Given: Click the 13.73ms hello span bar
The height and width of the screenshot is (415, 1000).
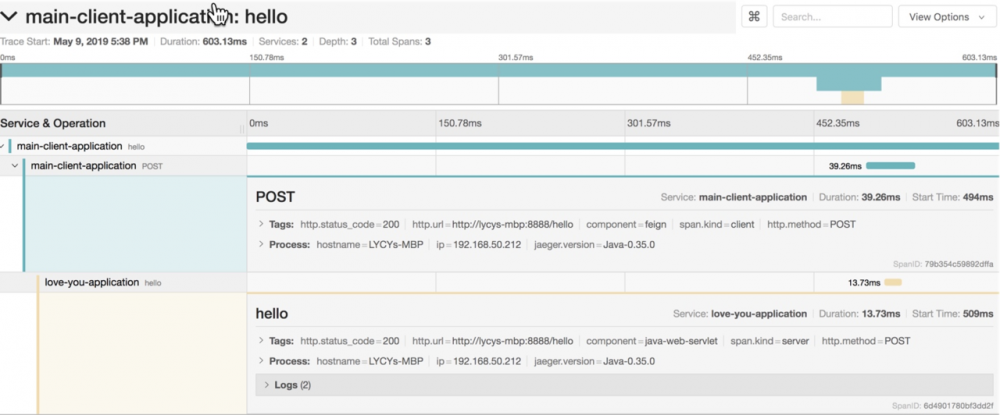Looking at the screenshot, I should coord(893,282).
